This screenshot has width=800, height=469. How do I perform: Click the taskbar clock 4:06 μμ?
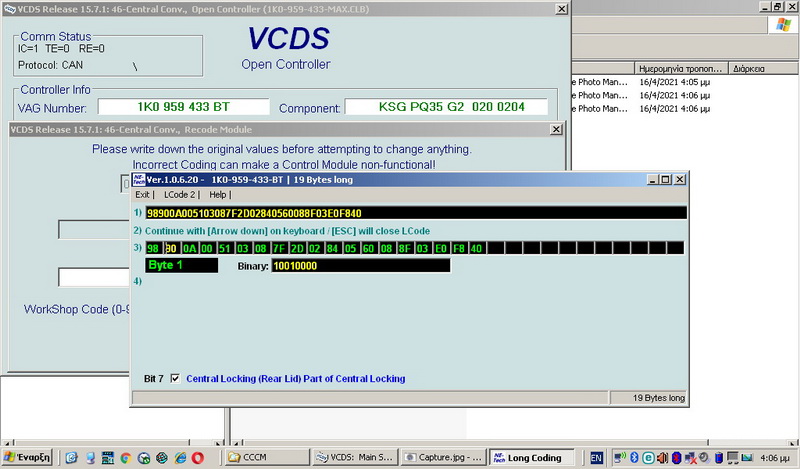coord(774,458)
